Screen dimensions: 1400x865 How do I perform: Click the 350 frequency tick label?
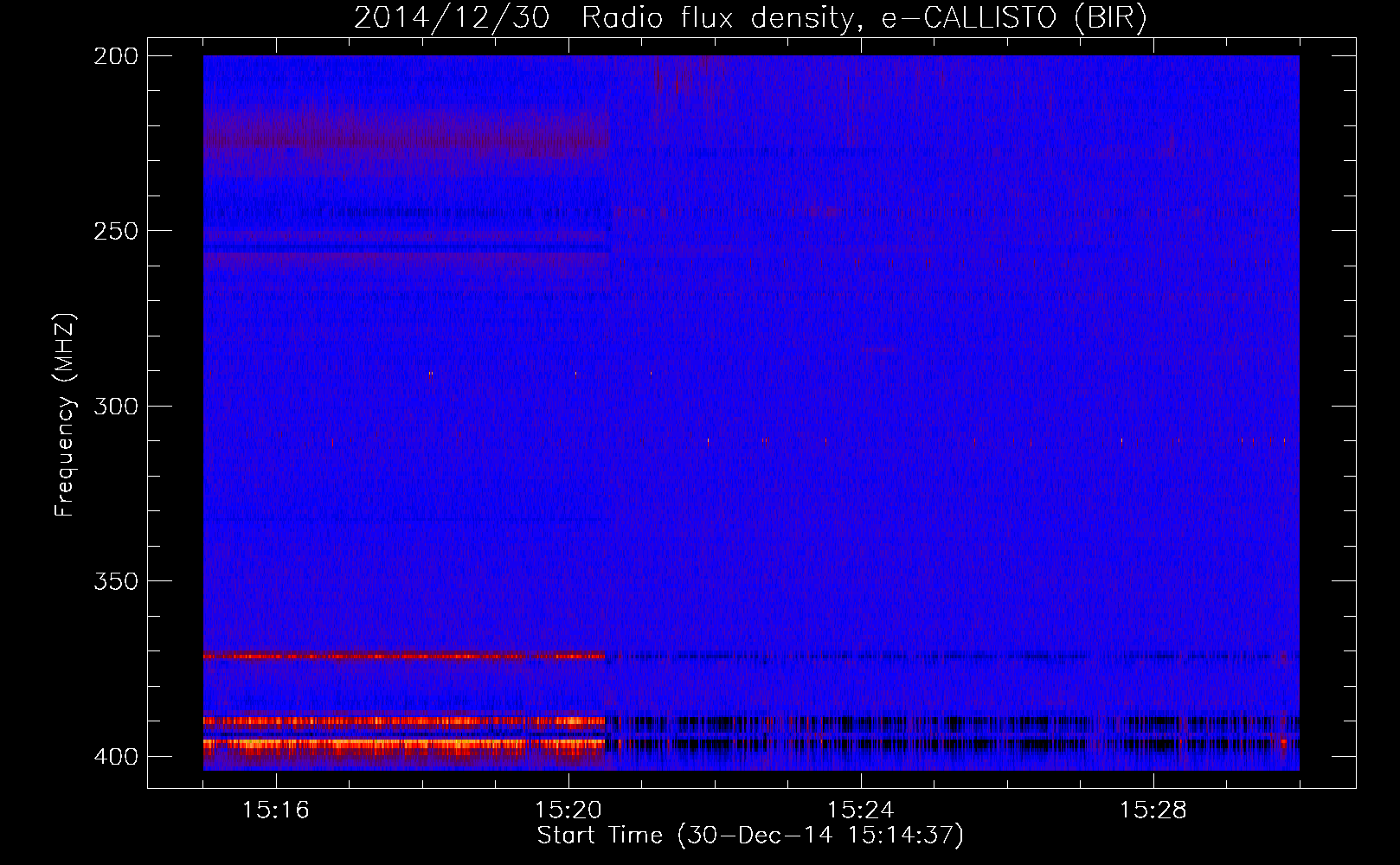coord(116,580)
